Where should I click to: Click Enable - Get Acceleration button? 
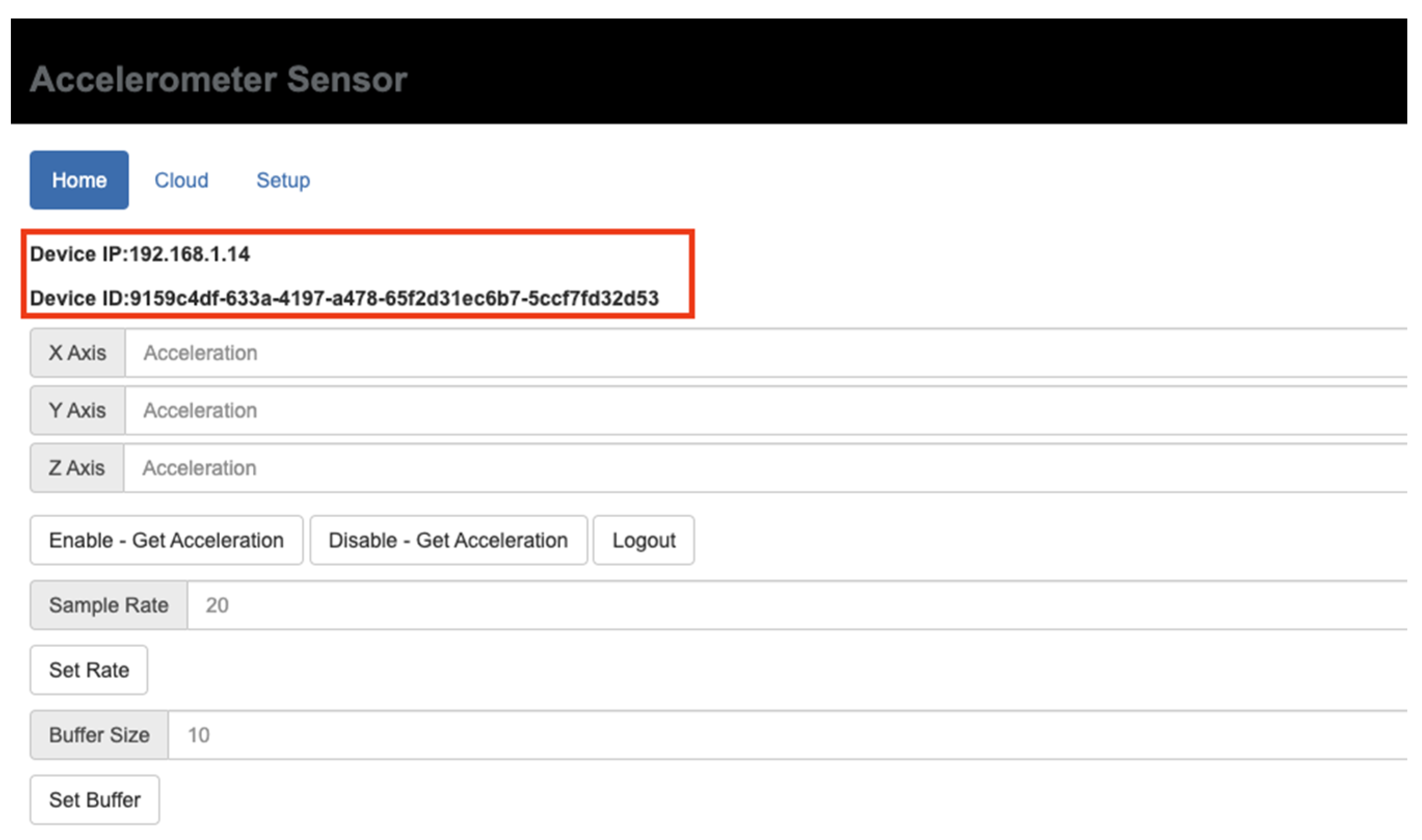tap(166, 539)
